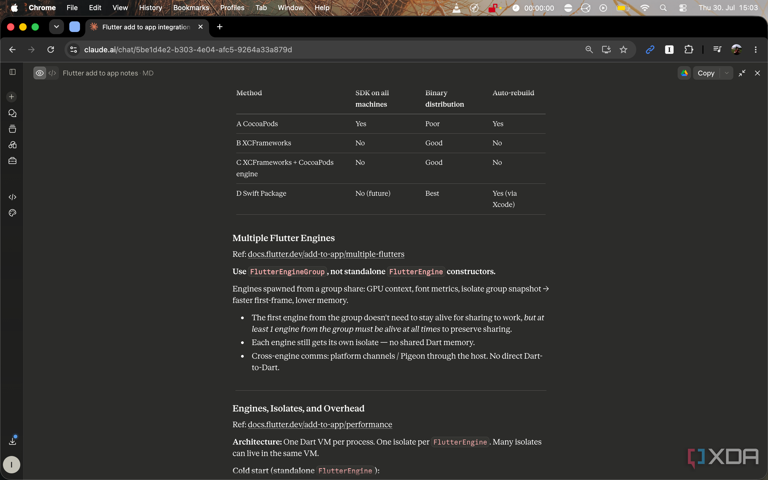Click the install app icon in address bar

[606, 49]
